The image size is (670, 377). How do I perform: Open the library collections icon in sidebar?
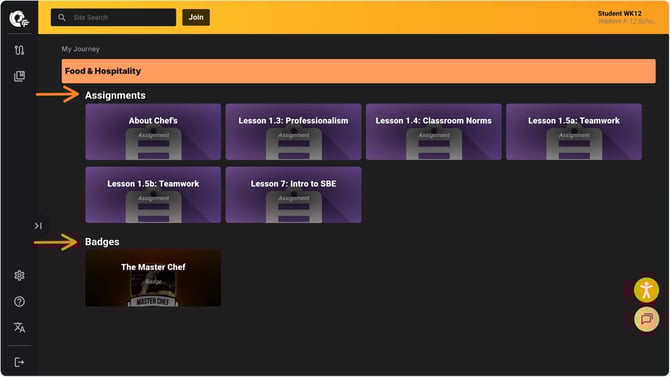click(19, 76)
